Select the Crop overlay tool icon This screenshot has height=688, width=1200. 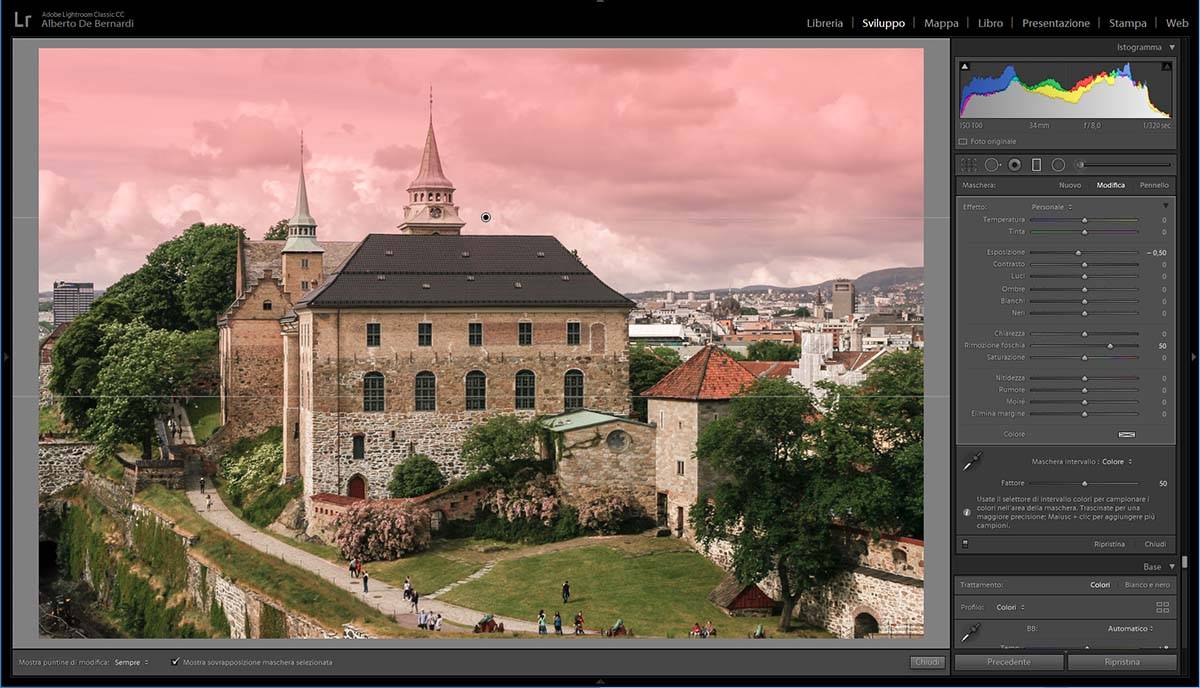point(968,165)
